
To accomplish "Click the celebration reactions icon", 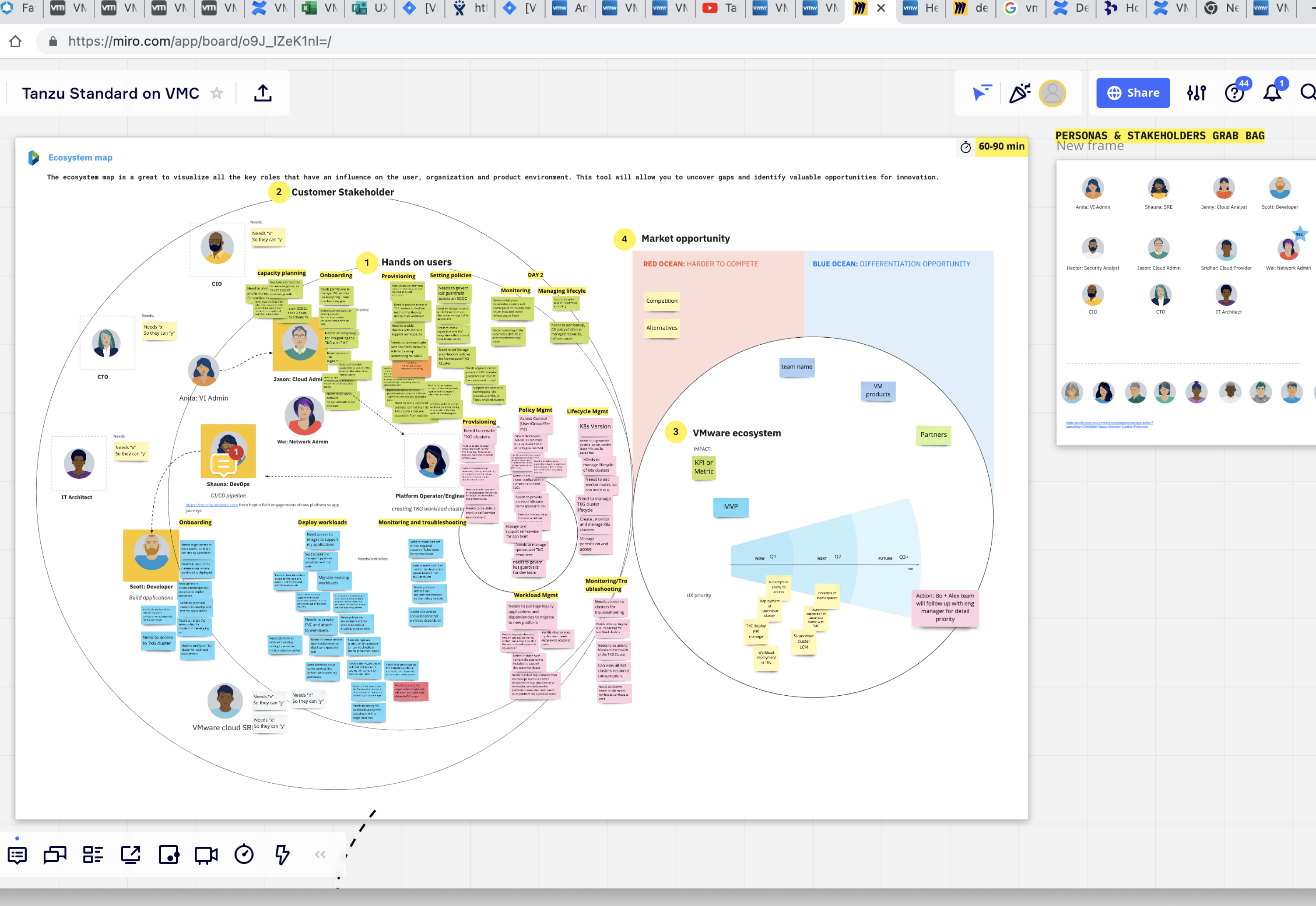I will (x=1019, y=93).
